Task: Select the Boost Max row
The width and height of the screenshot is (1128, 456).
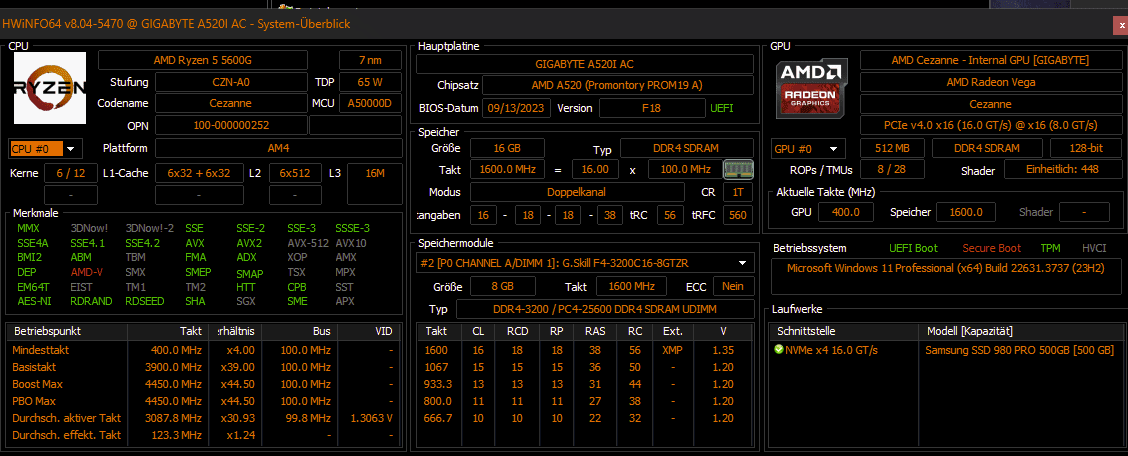Action: pos(202,384)
